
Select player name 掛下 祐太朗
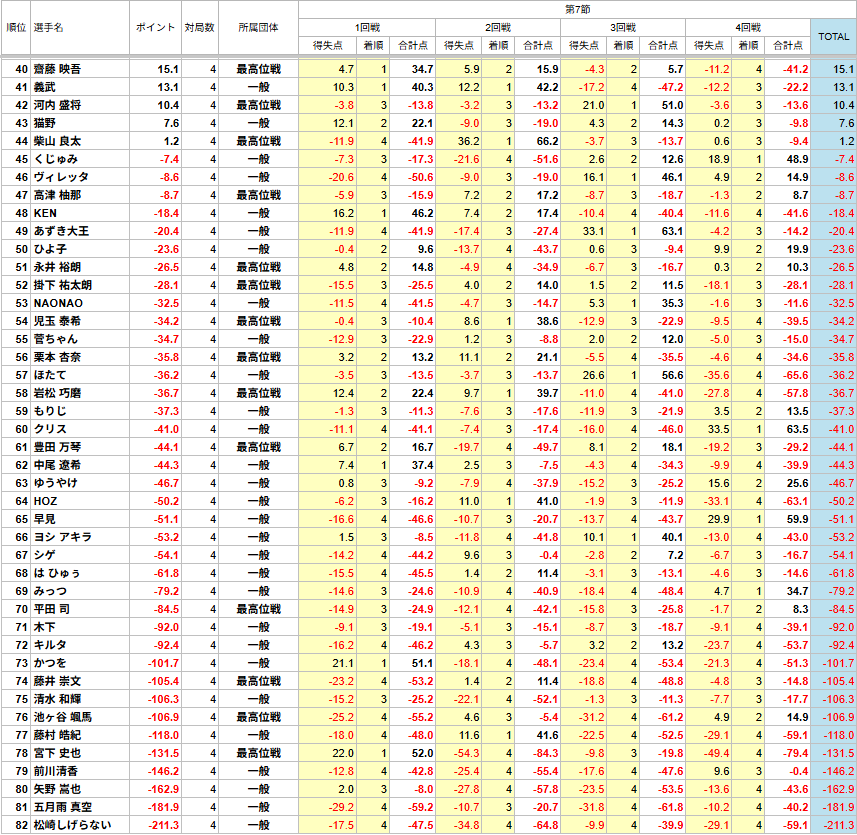63,285
